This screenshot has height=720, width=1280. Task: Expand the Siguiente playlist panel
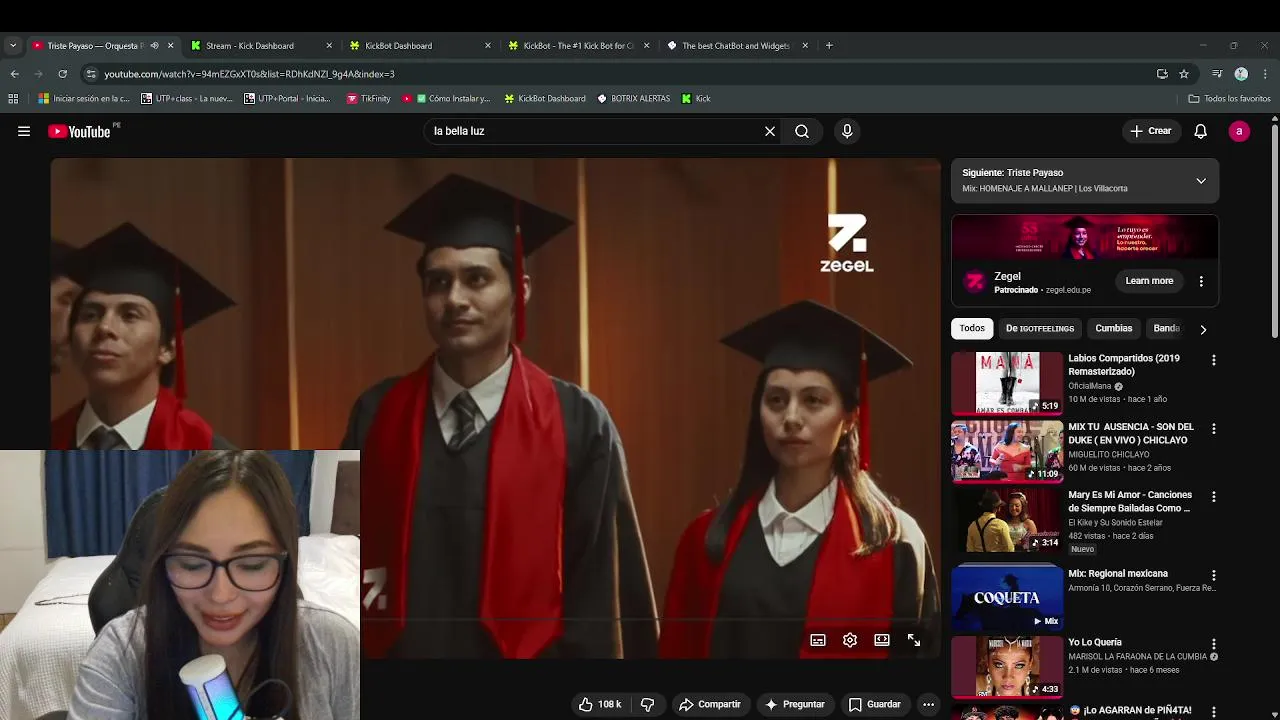(x=1201, y=181)
